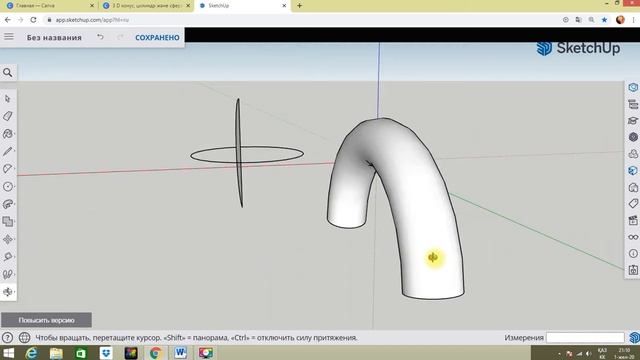Close the SketchUp browser tab

pyautogui.click(x=284, y=6)
